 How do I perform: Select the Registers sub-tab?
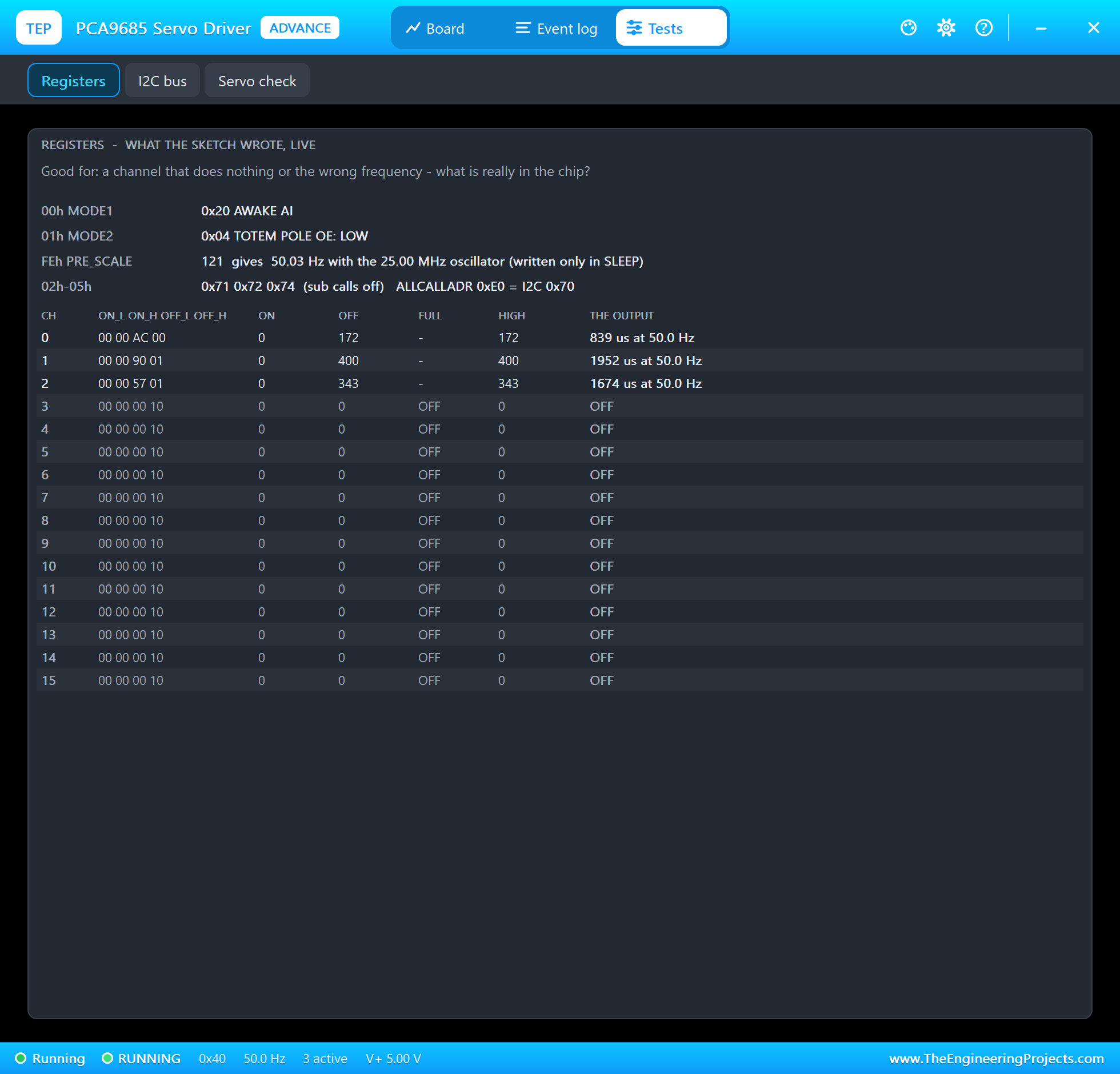pos(74,81)
